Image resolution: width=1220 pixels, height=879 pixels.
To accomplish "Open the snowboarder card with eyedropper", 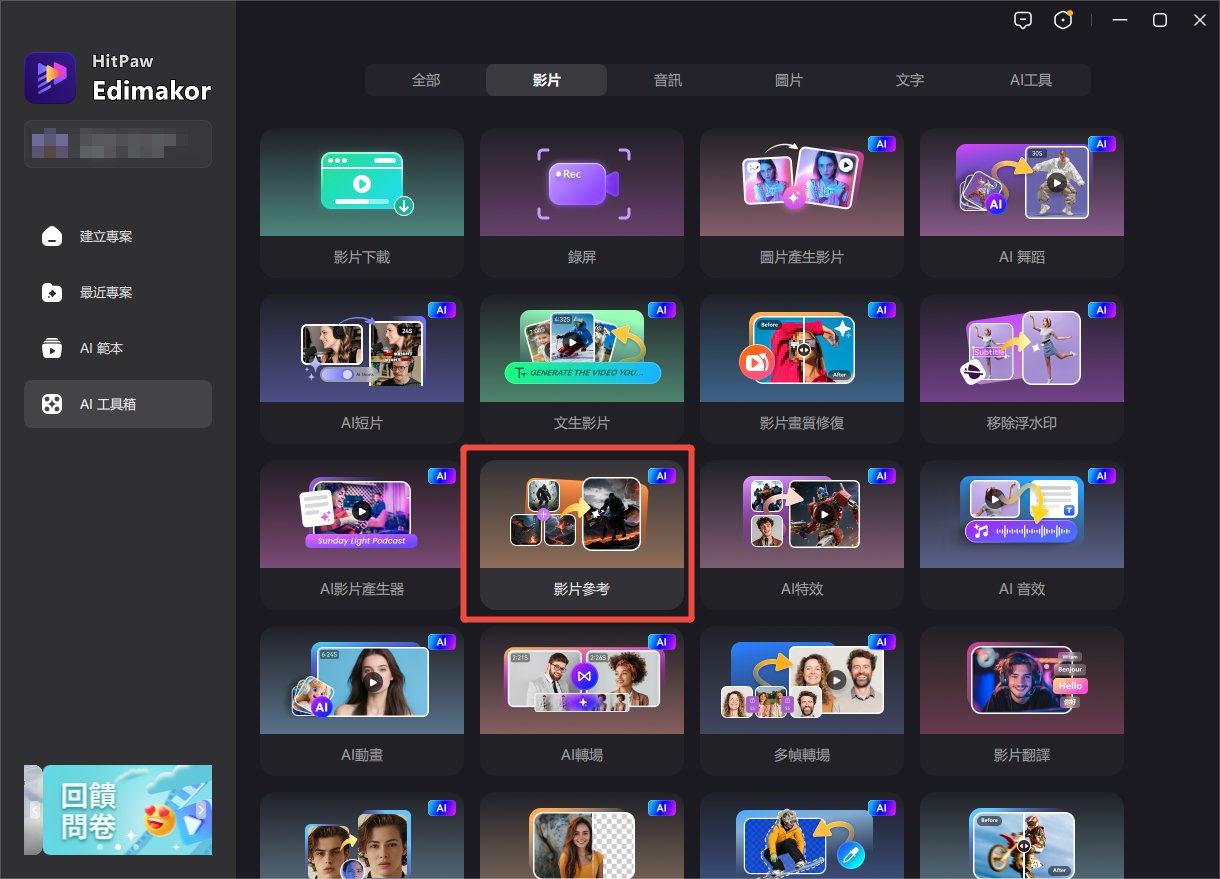I will [802, 836].
